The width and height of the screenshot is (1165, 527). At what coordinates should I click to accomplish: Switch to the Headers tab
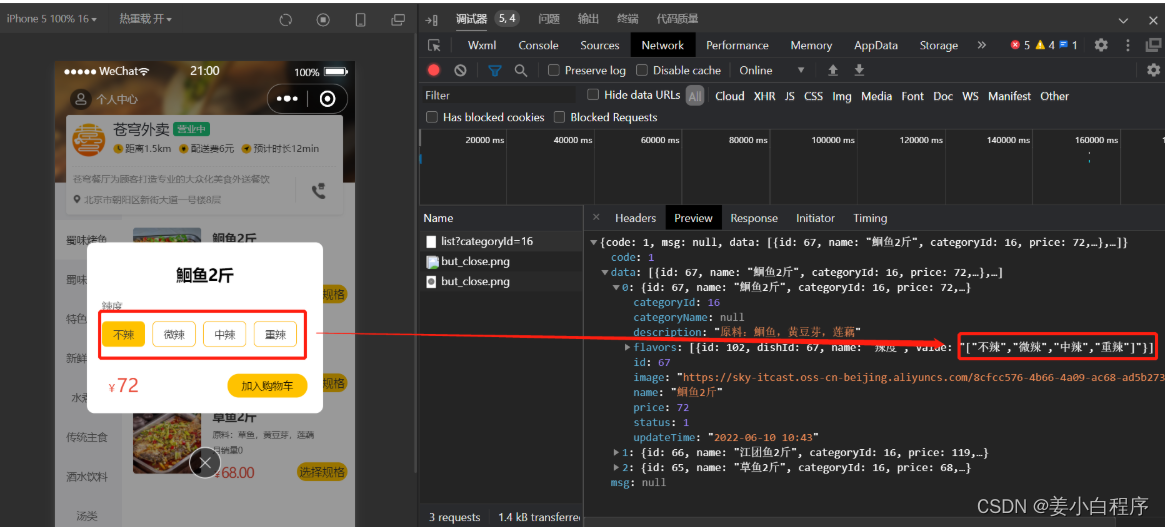point(635,218)
